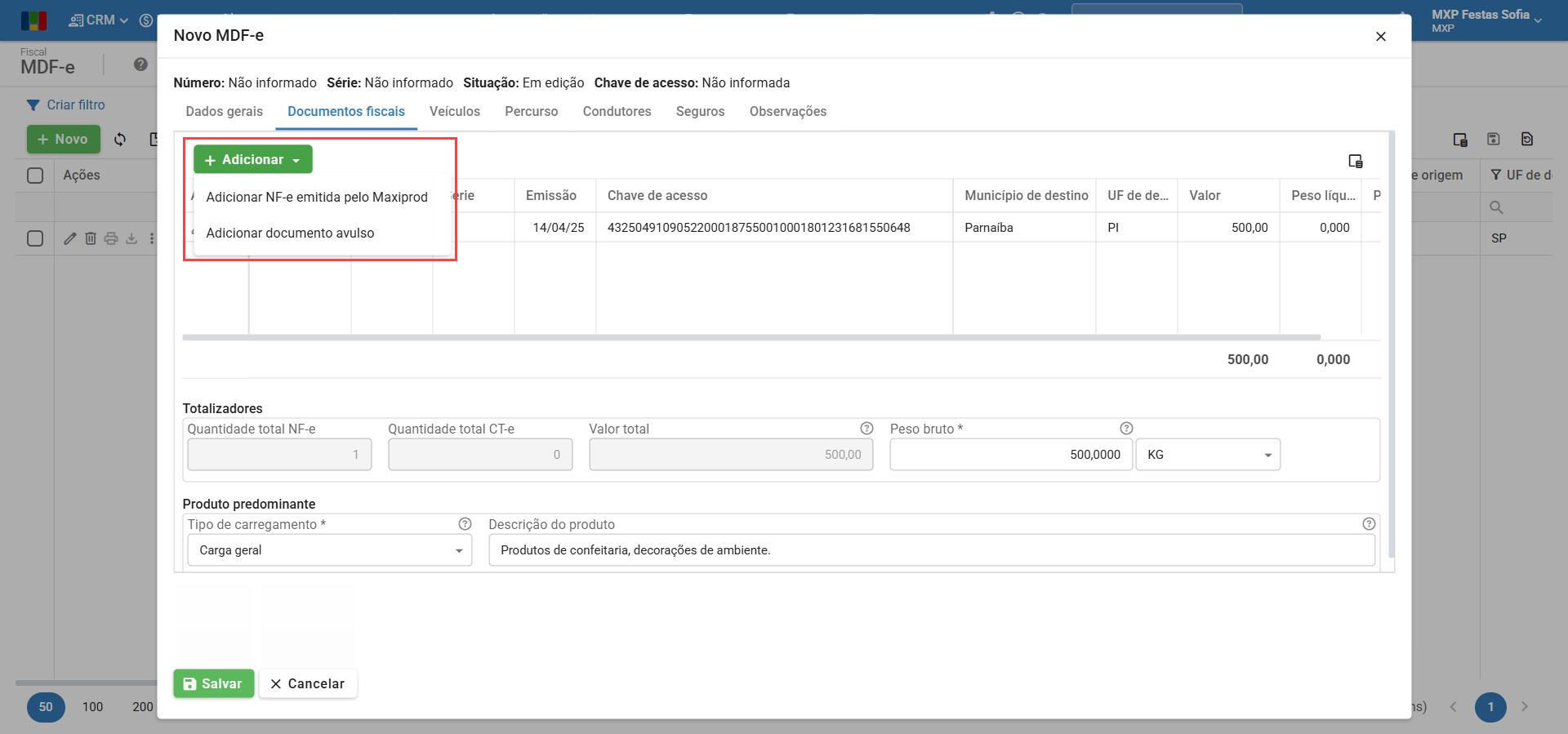Open the column chooser icon in the dialog grid

(x=1356, y=161)
